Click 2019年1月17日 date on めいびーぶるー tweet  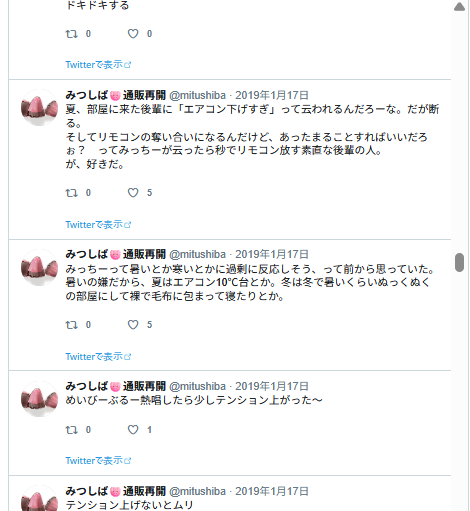tap(272, 386)
